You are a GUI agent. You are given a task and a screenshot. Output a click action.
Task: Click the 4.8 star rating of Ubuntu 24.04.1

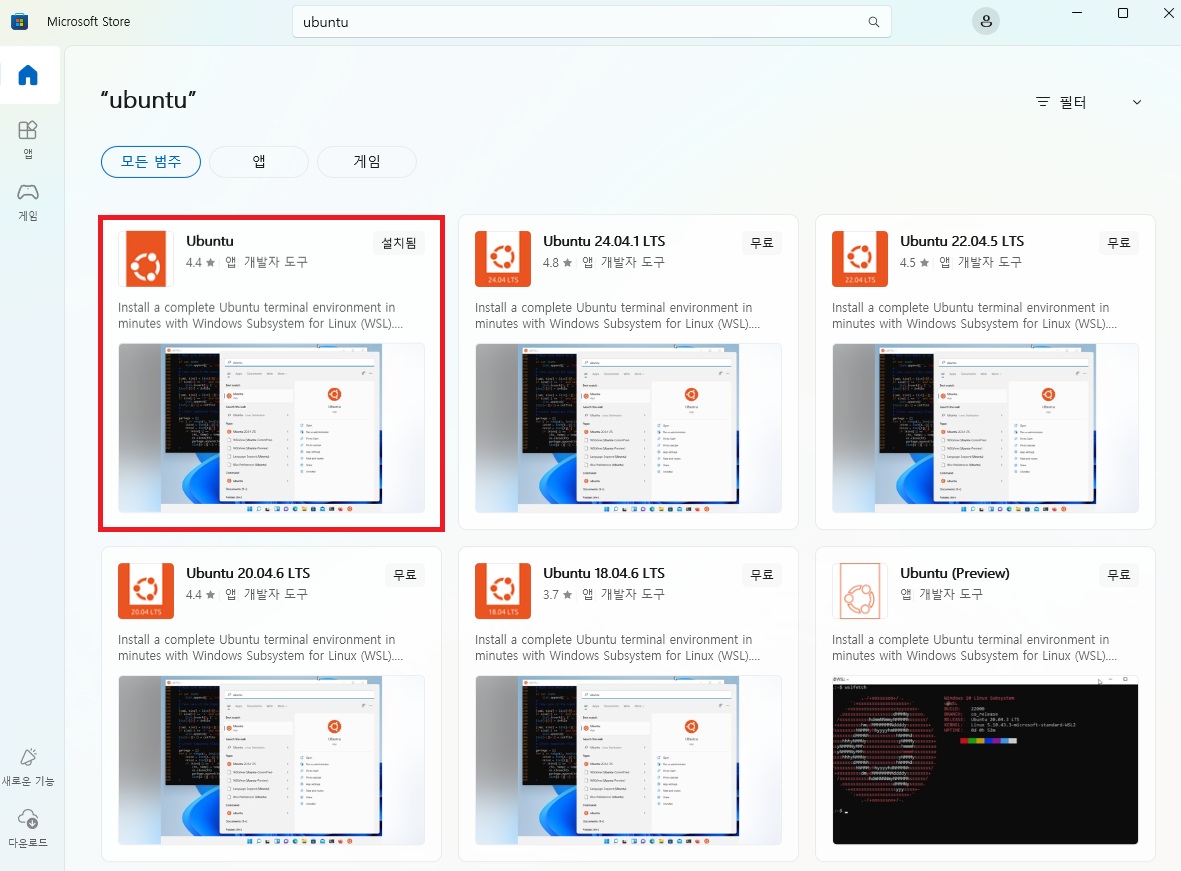point(557,263)
